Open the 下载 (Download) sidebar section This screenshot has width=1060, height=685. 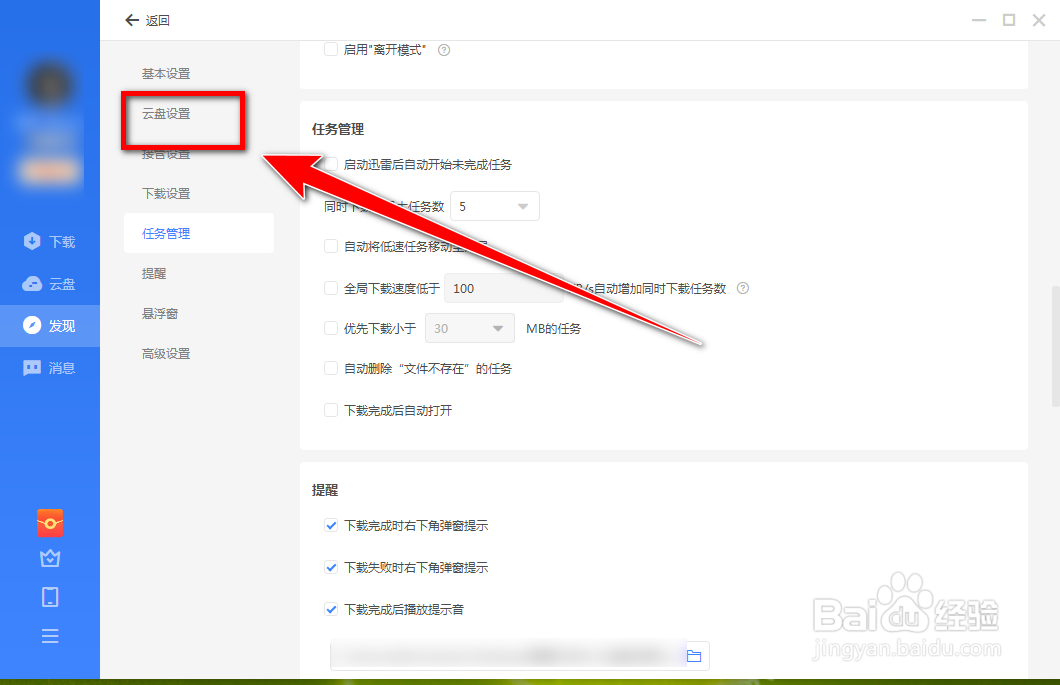click(x=50, y=241)
